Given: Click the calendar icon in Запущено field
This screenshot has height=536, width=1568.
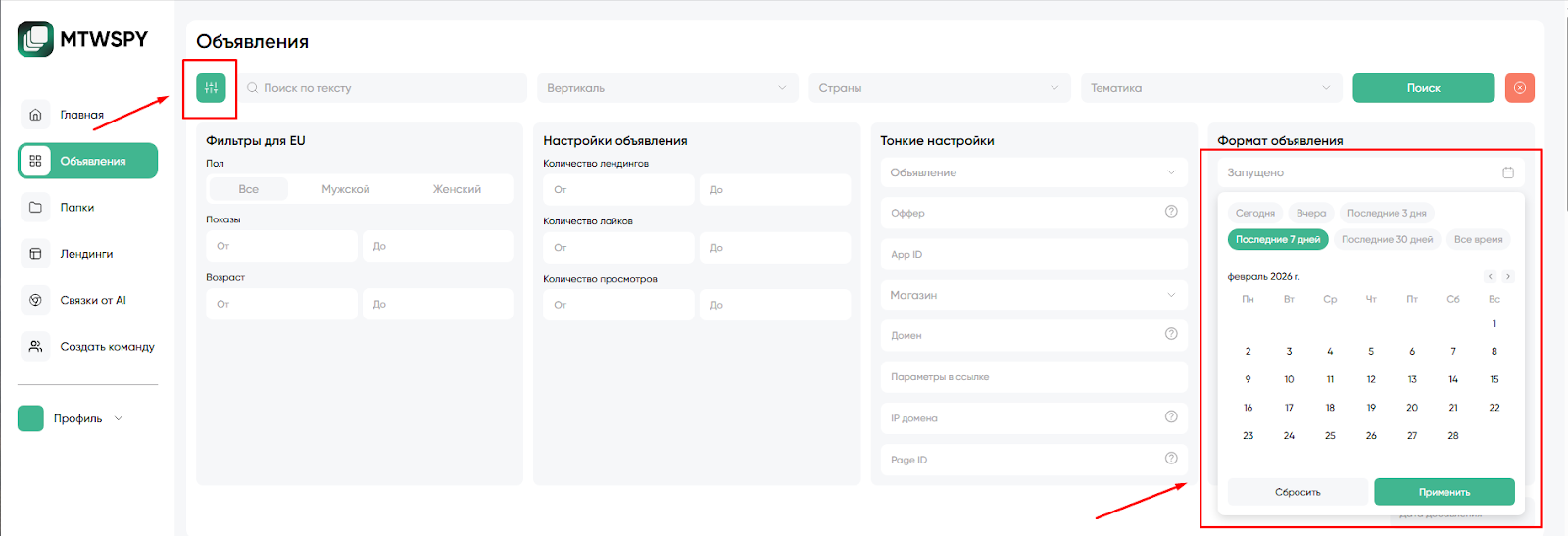Looking at the screenshot, I should (1508, 172).
